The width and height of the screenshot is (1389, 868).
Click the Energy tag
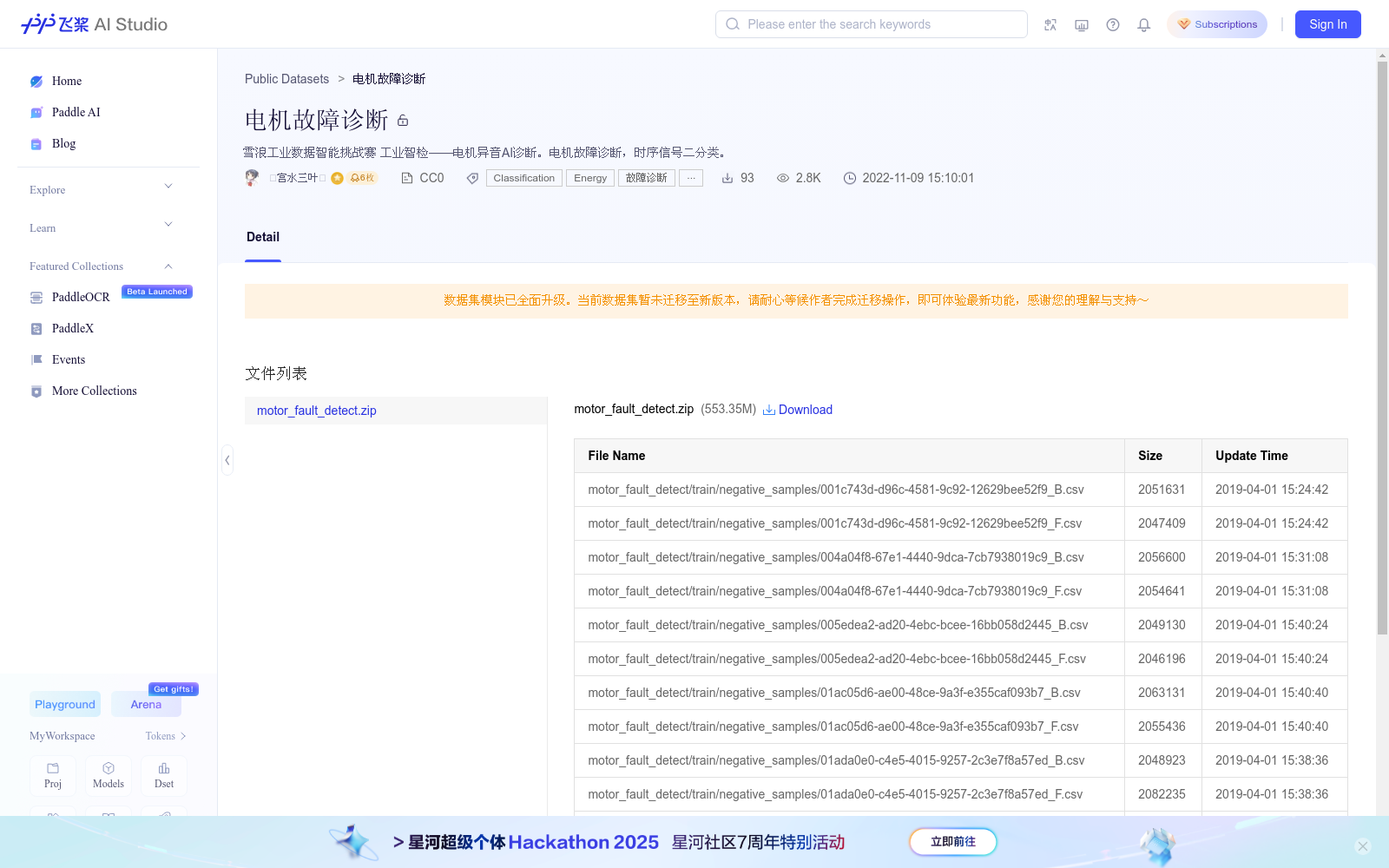[x=590, y=178]
